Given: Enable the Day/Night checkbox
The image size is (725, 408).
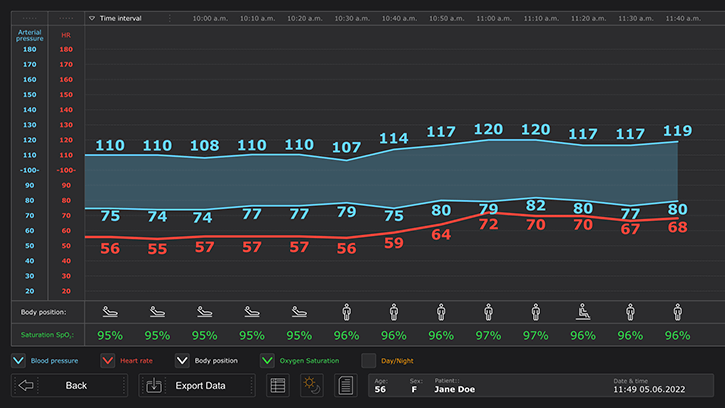Looking at the screenshot, I should [368, 360].
